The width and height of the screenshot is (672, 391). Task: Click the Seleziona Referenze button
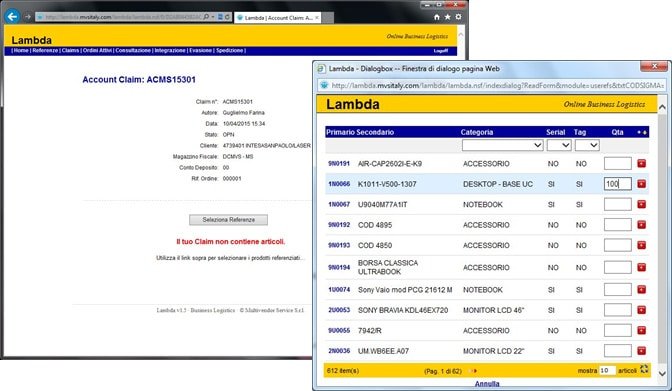pos(228,220)
